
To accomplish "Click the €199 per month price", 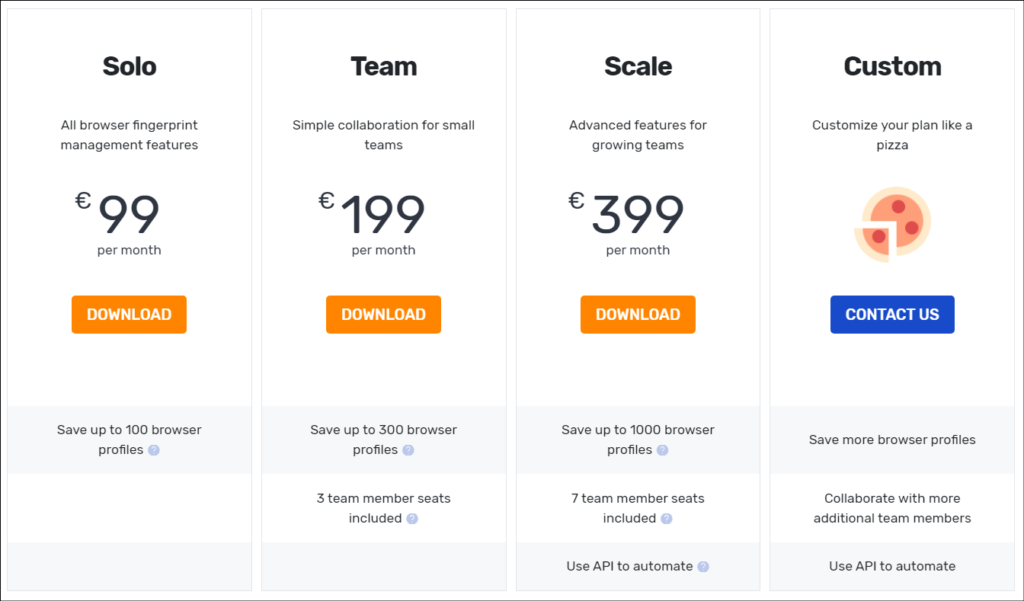I will coord(372,223).
